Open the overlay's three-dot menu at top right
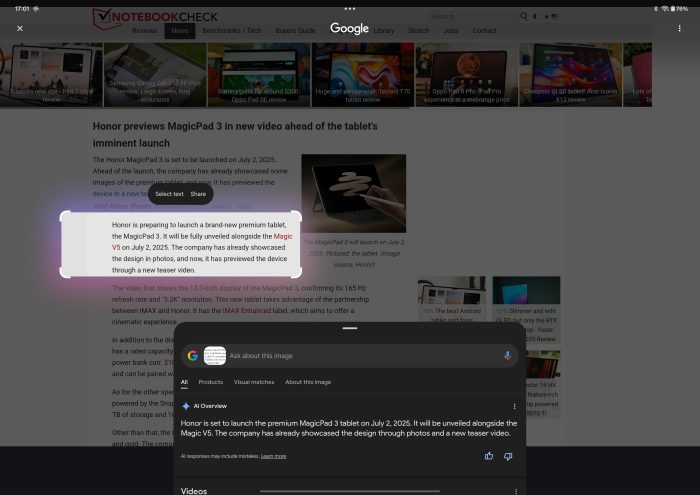Viewport: 700px width, 495px height. click(679, 29)
